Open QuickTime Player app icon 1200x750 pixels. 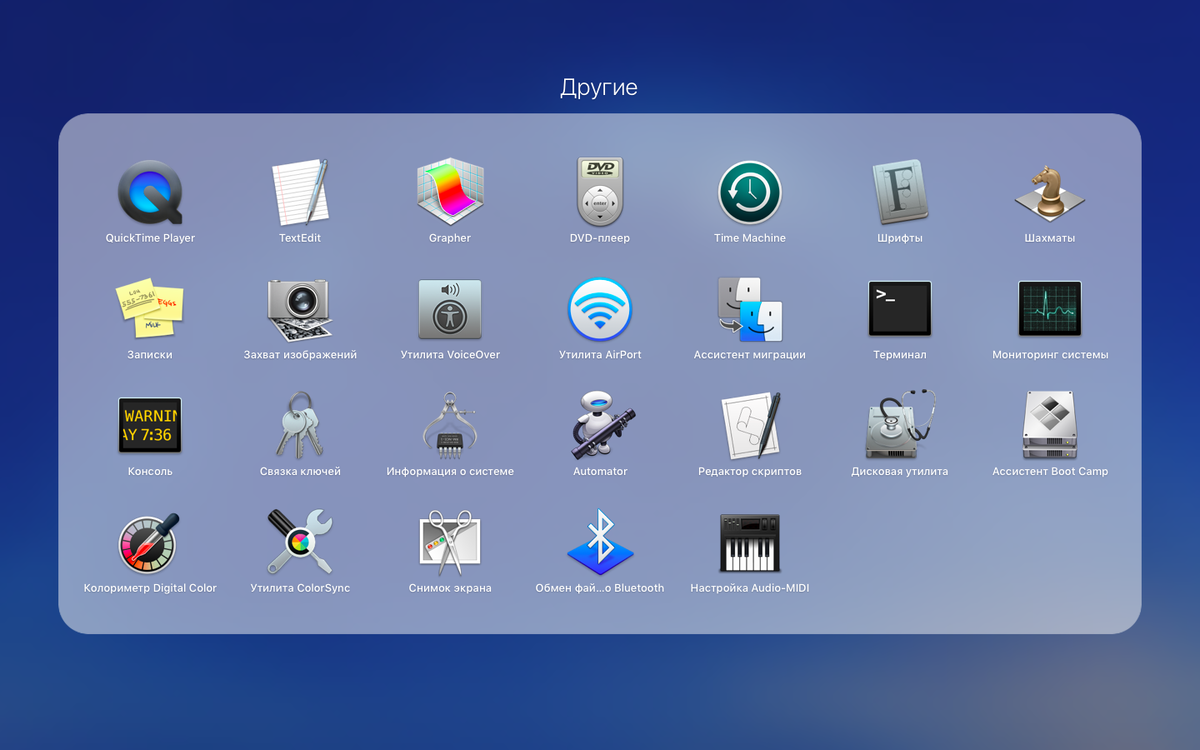[150, 192]
